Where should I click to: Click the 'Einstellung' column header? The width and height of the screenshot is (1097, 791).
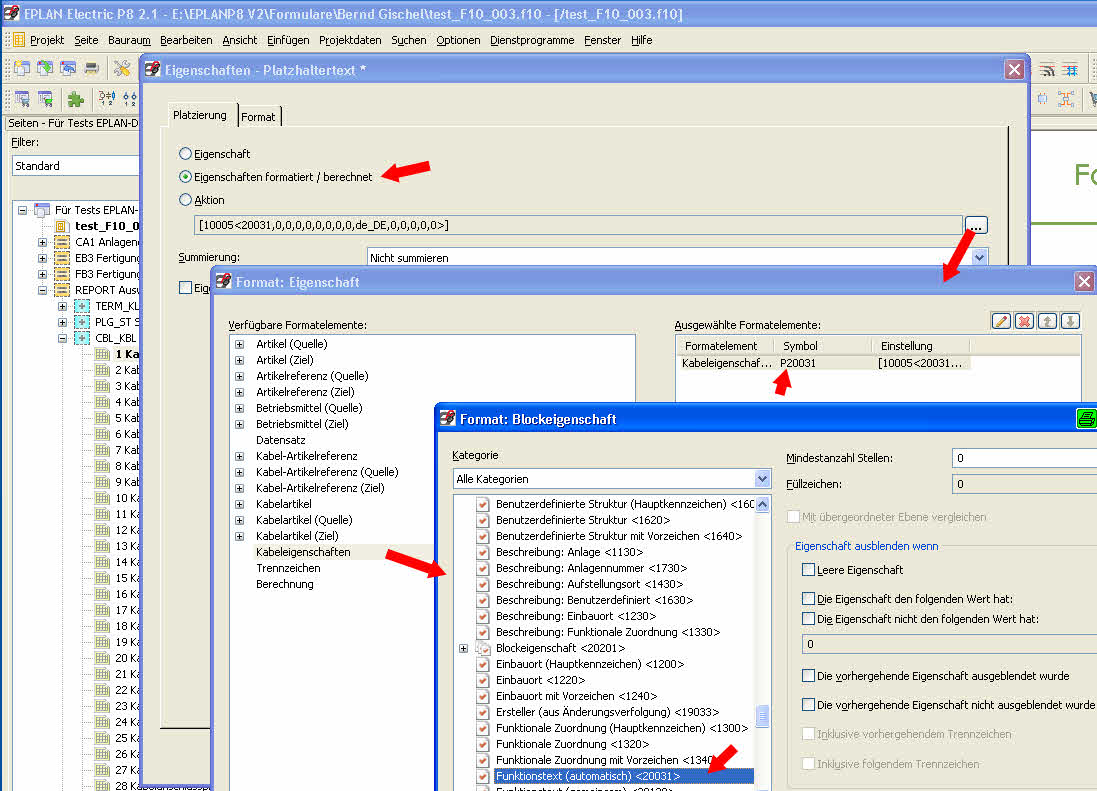921,345
